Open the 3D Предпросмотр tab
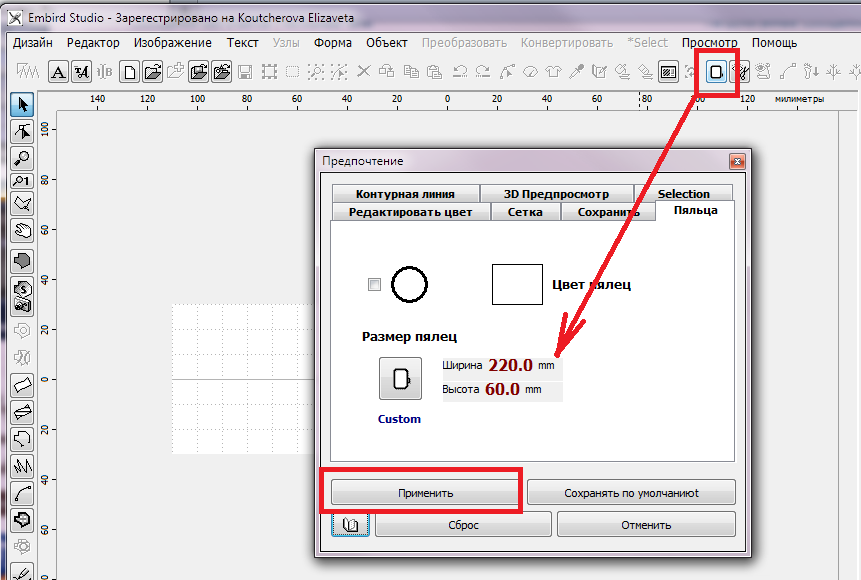Image resolution: width=861 pixels, height=580 pixels. click(555, 194)
